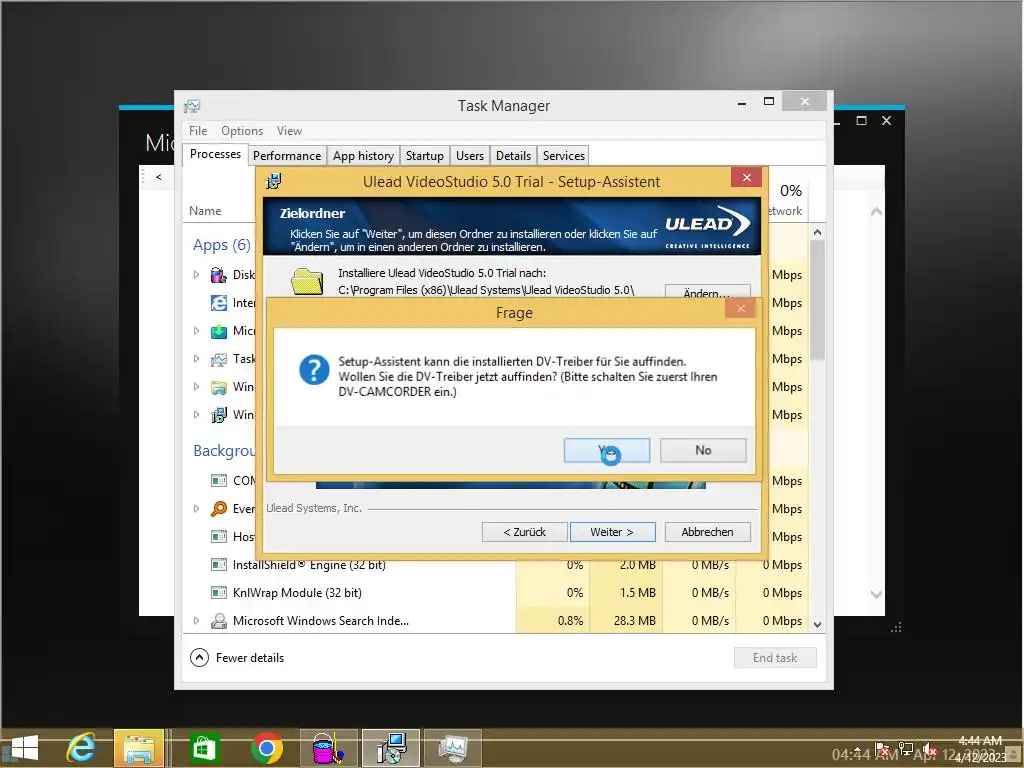Open File Explorer from the taskbar
Viewport: 1024px width, 768px height.
pos(139,748)
